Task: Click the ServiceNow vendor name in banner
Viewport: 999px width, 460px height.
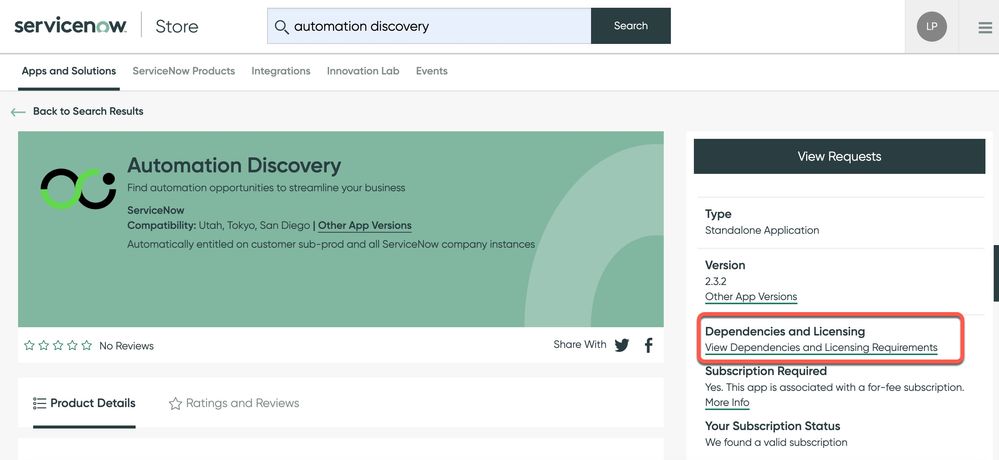Action: (155, 210)
